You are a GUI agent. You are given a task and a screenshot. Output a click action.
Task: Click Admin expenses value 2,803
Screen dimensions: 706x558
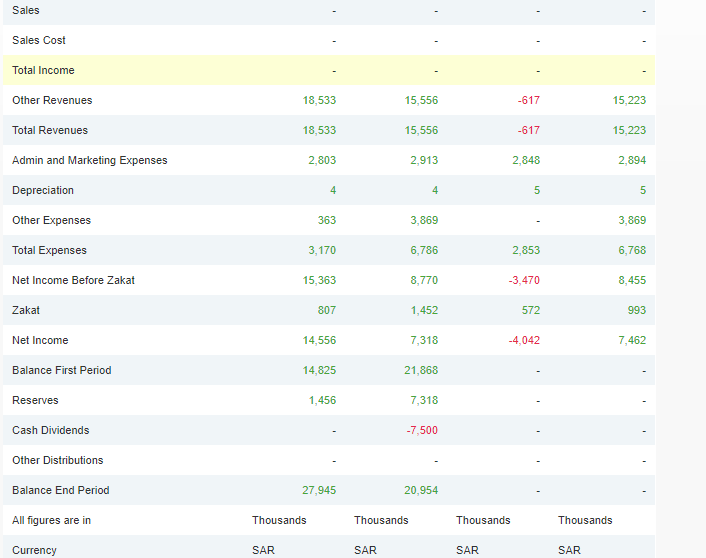pos(322,160)
